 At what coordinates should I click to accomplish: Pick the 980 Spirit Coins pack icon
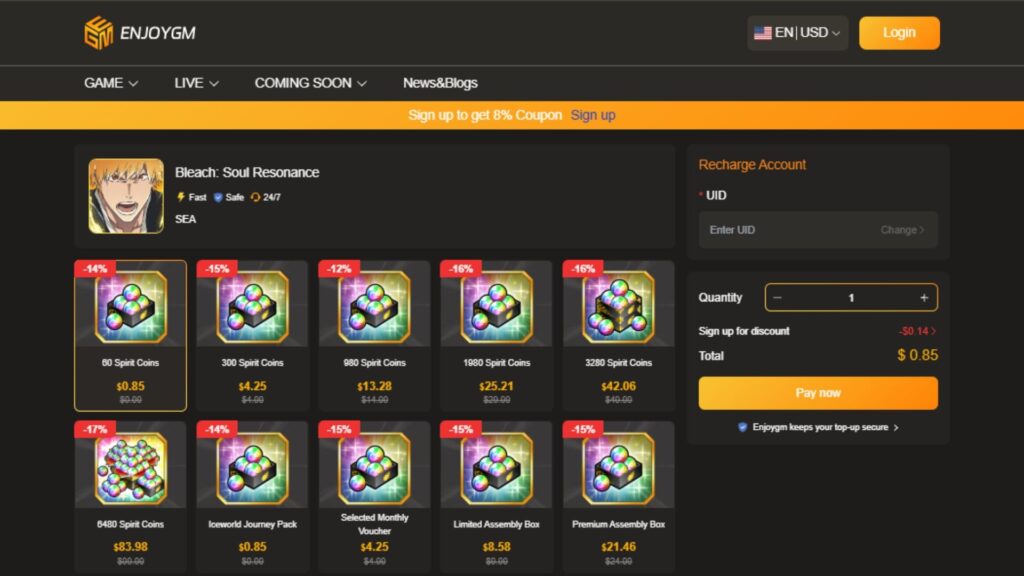[x=374, y=307]
